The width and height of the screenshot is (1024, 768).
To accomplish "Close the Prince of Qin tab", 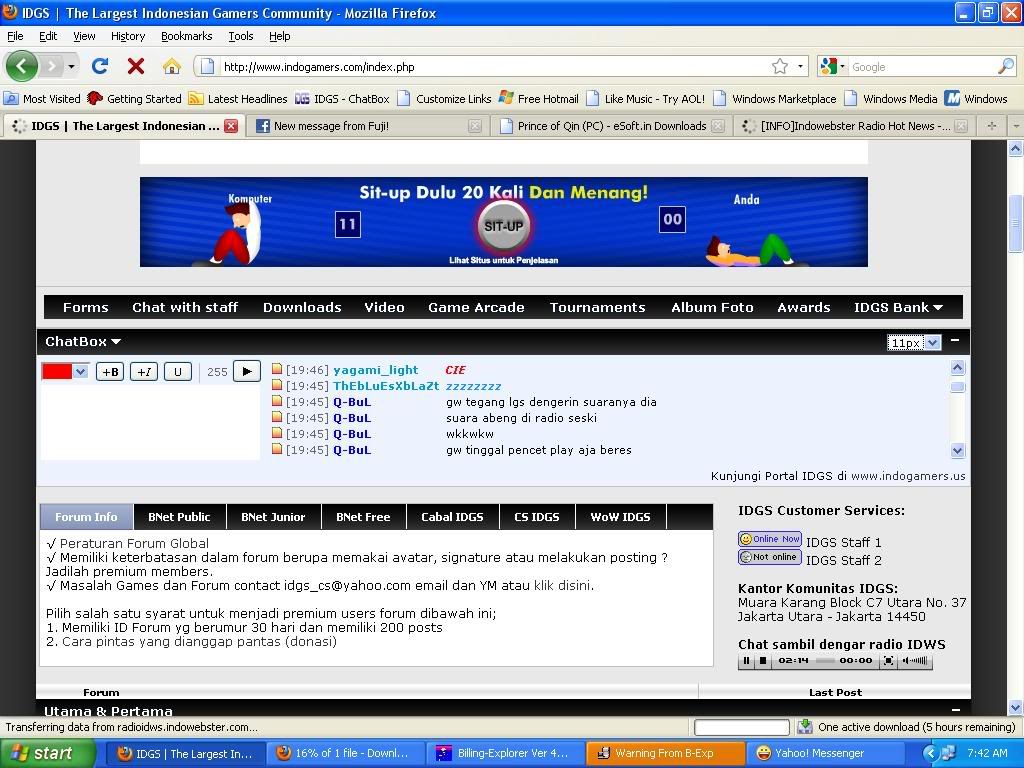I will [718, 126].
